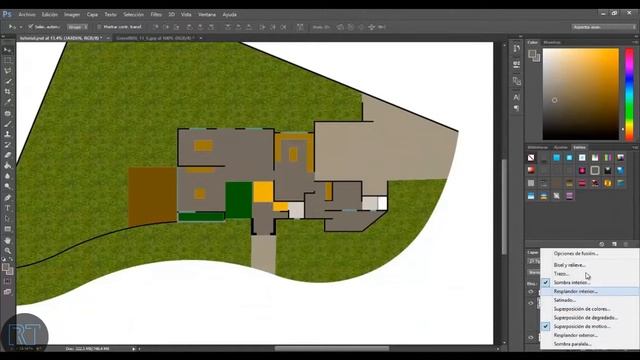Switch to the Muestras tab

(552, 42)
